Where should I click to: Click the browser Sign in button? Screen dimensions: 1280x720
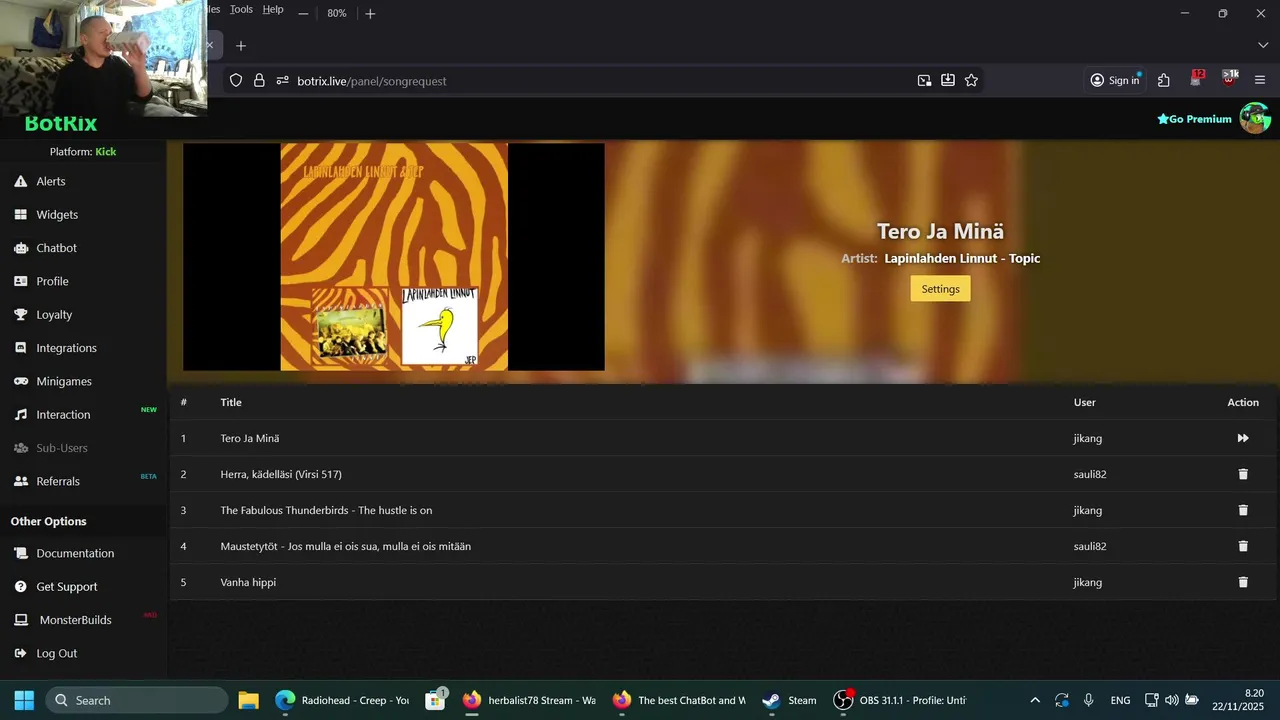(x=1114, y=80)
